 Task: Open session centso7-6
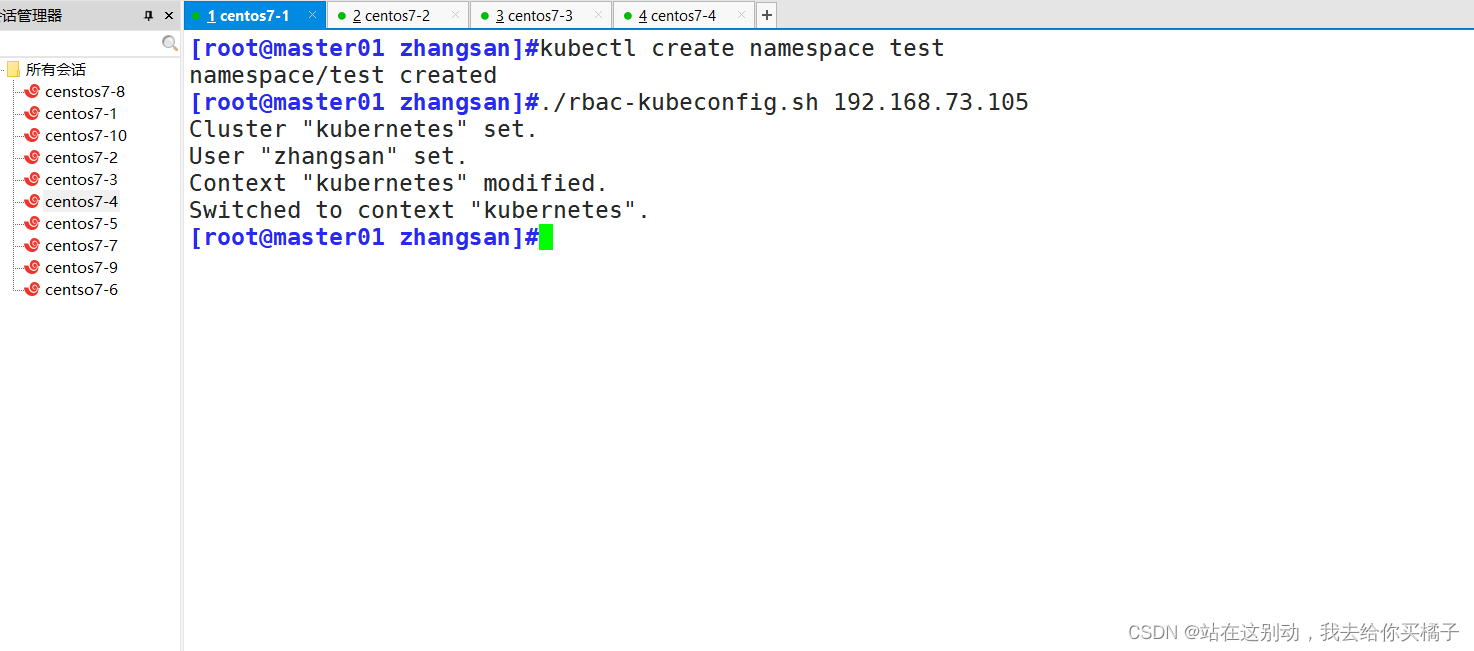point(81,290)
